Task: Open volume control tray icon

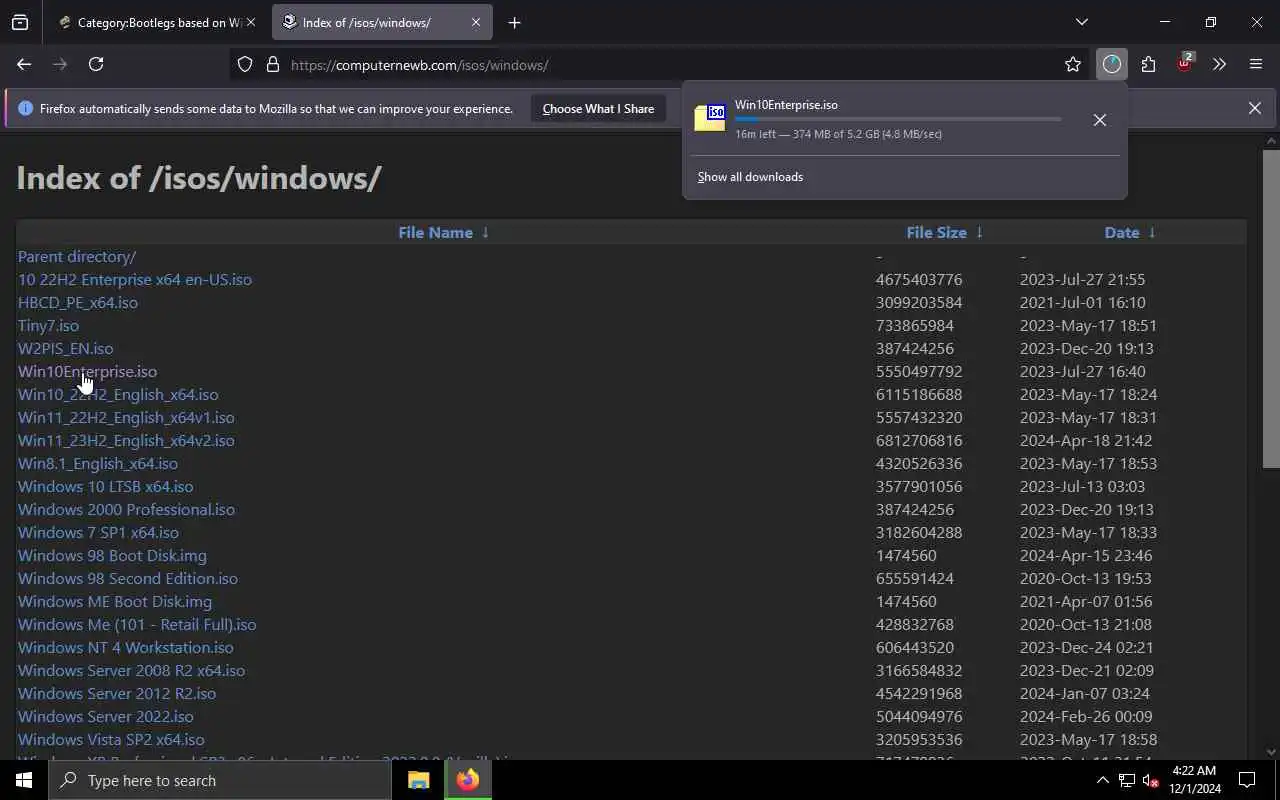Action: pos(1149,780)
